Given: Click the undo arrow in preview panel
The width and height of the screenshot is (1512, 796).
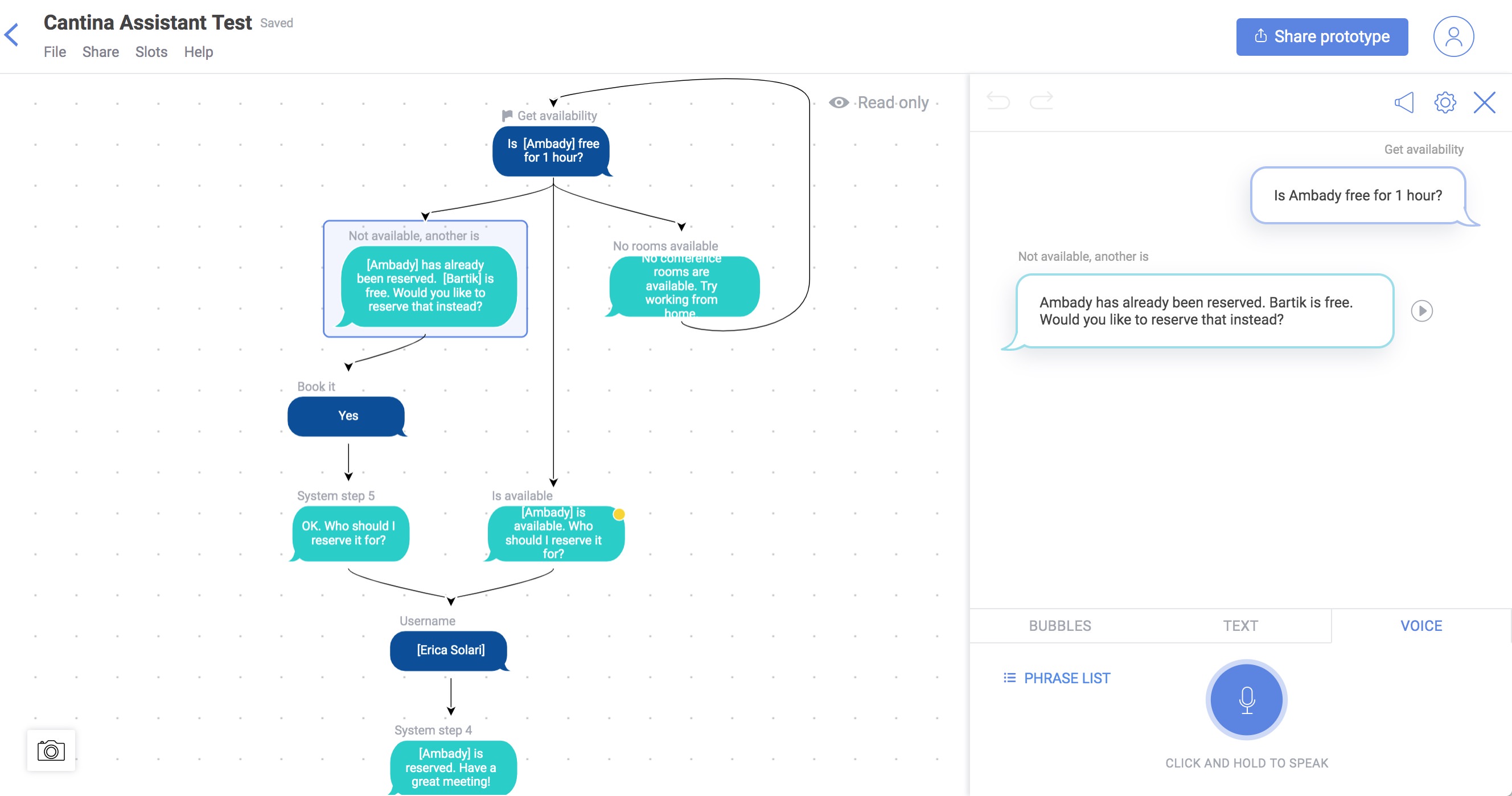Looking at the screenshot, I should [998, 101].
